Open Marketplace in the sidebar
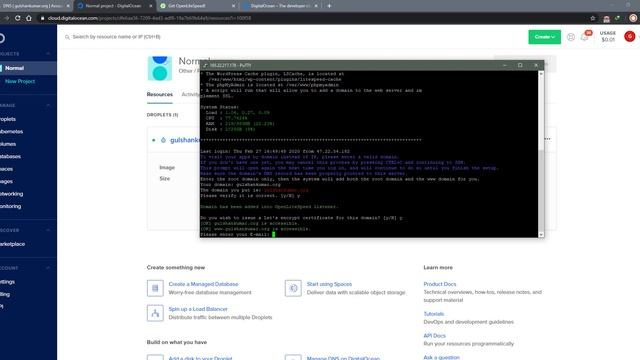The image size is (640, 360). pos(12,244)
